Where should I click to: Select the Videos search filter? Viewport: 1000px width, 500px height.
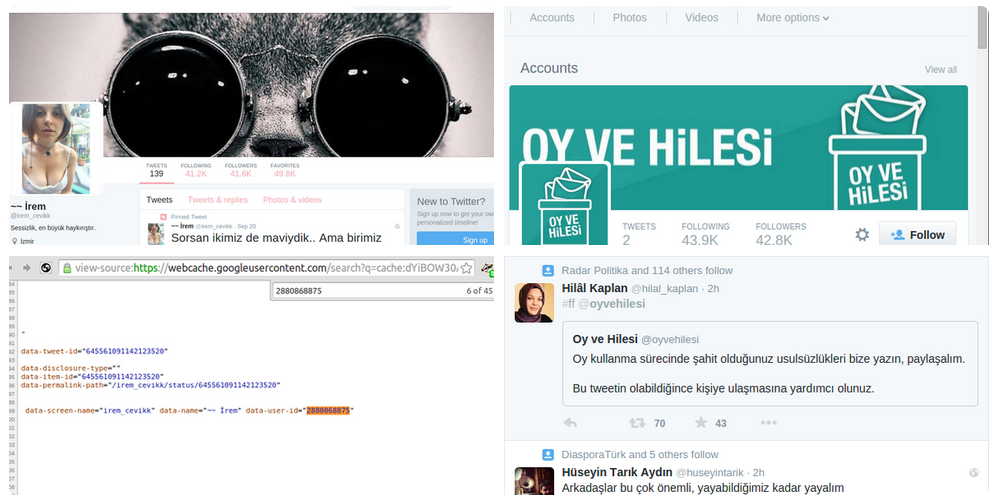(702, 18)
